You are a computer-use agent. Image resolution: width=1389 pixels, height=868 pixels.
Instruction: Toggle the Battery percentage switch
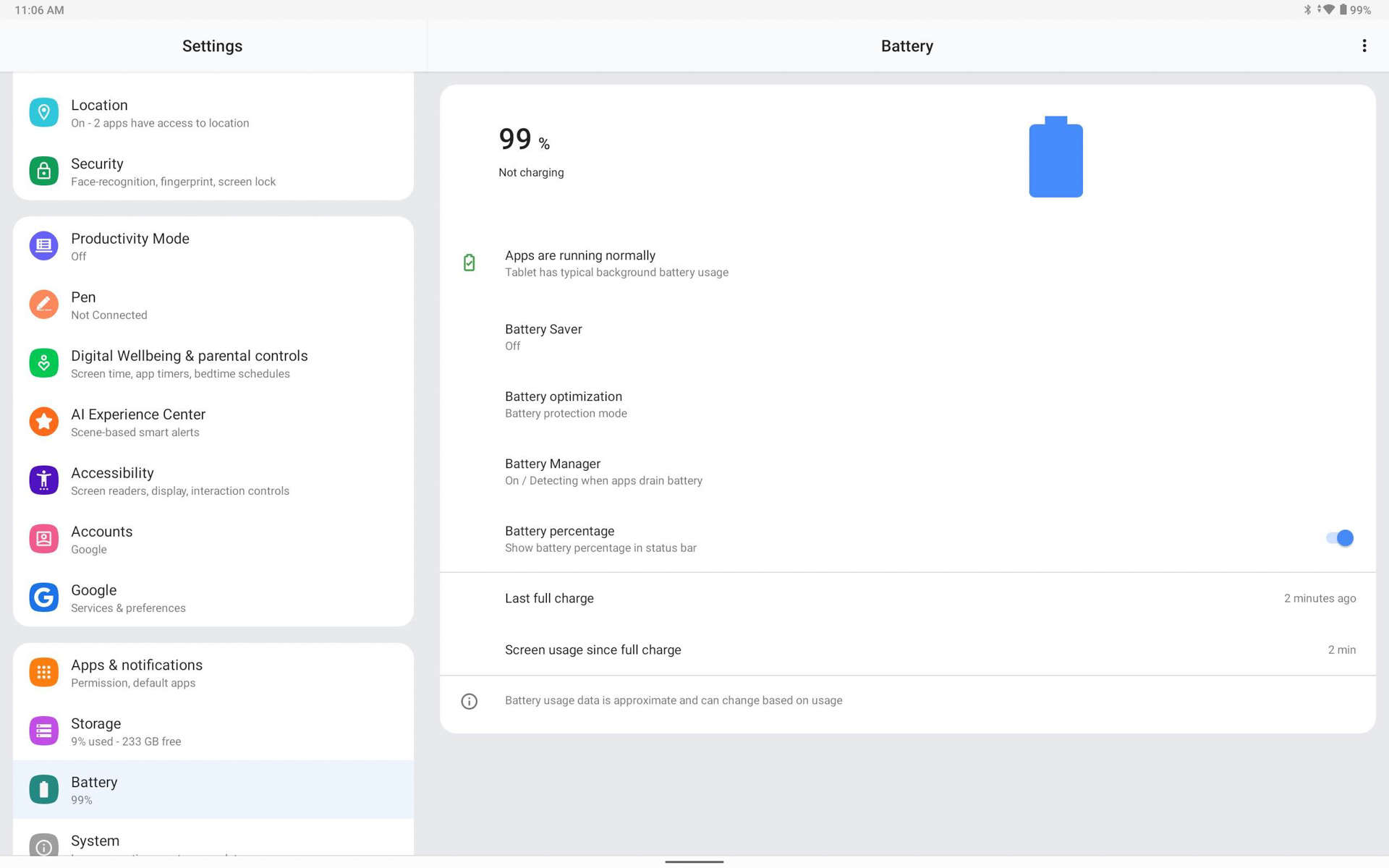click(x=1339, y=538)
